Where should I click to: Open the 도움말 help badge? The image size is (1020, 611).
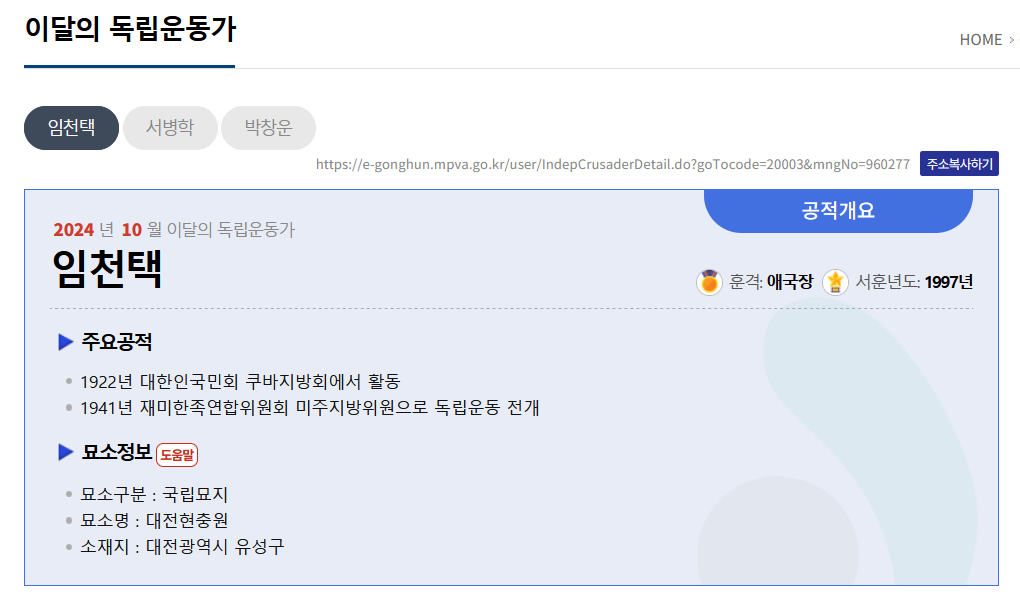coord(177,455)
